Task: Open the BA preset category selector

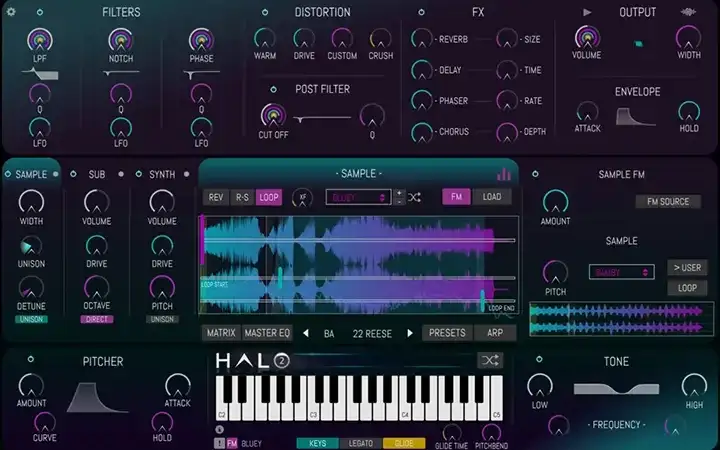Action: tap(329, 334)
